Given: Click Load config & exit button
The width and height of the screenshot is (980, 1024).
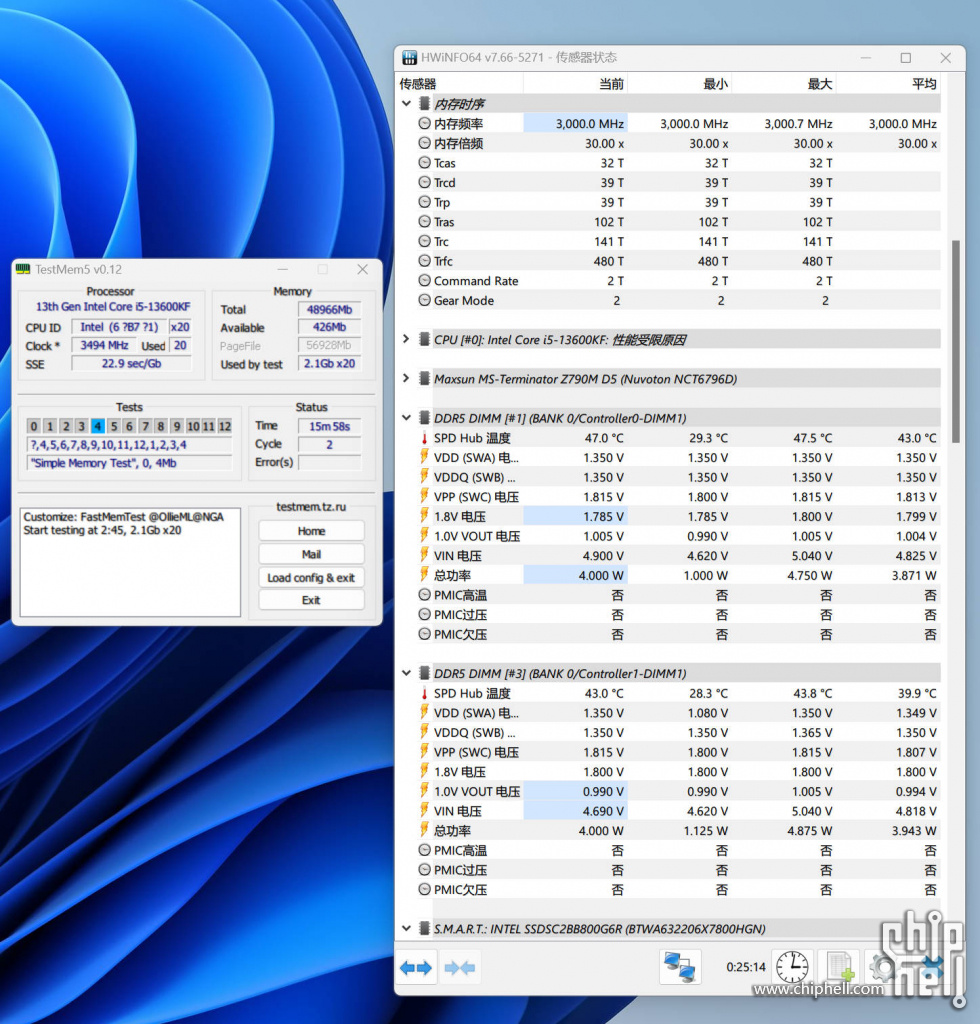Looking at the screenshot, I should 311,578.
